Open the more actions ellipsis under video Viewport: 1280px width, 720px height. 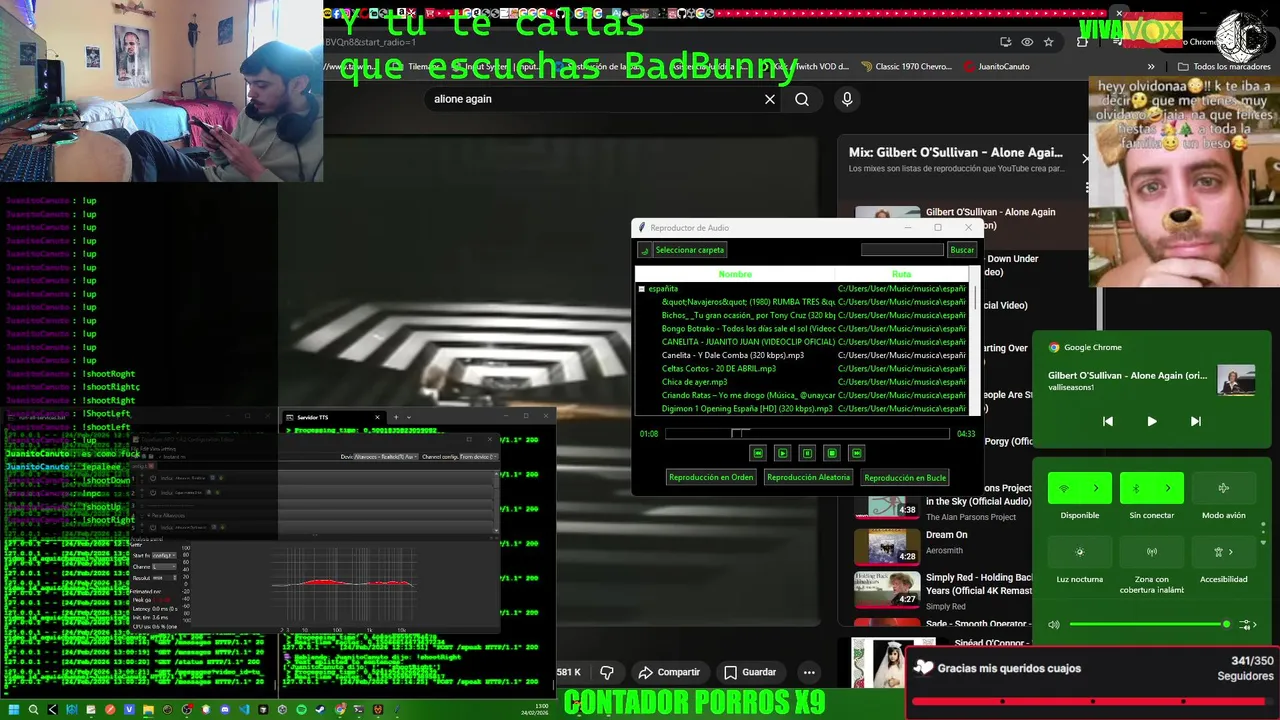click(x=809, y=672)
